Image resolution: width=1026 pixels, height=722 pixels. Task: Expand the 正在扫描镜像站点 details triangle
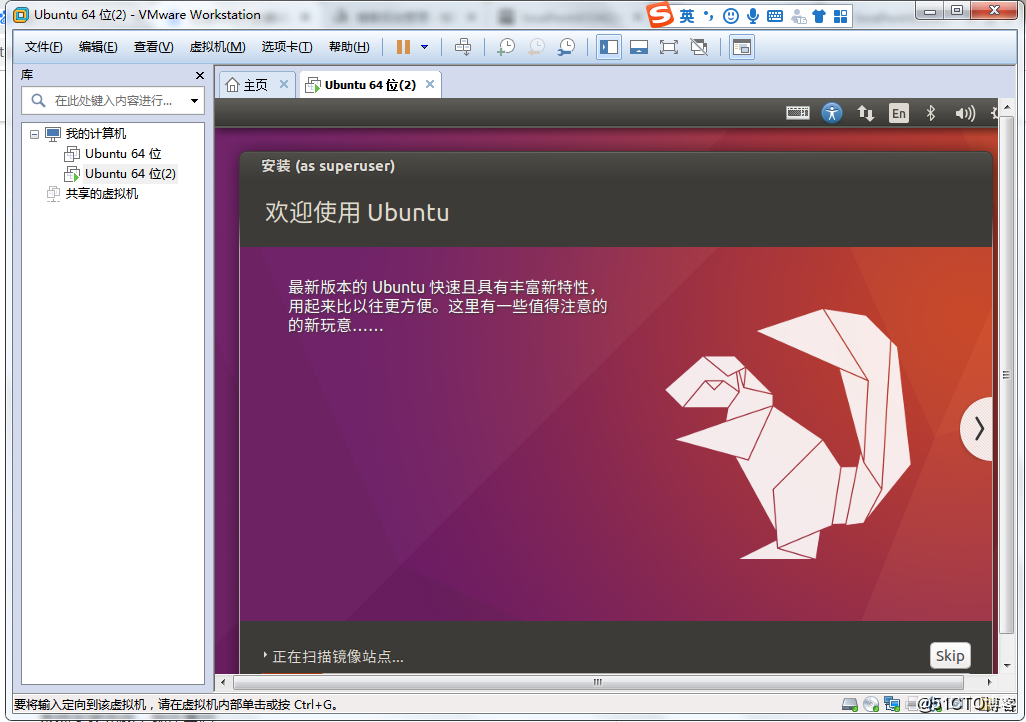tap(265, 655)
